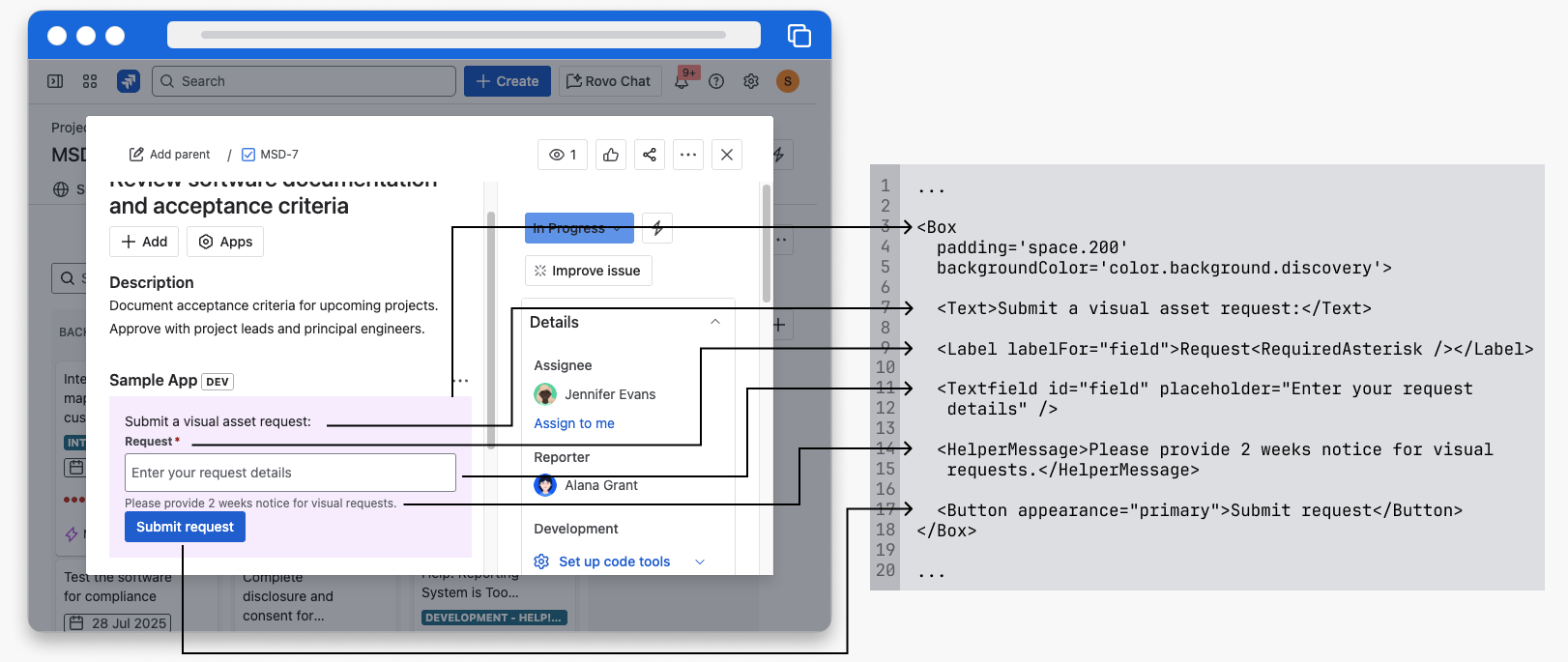
Task: Click the browser address bar
Action: (x=464, y=35)
